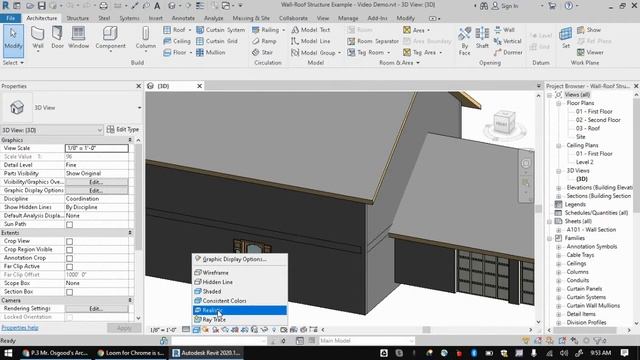640x360 pixels.
Task: Open the Structure ribbon tab
Action: (77, 18)
